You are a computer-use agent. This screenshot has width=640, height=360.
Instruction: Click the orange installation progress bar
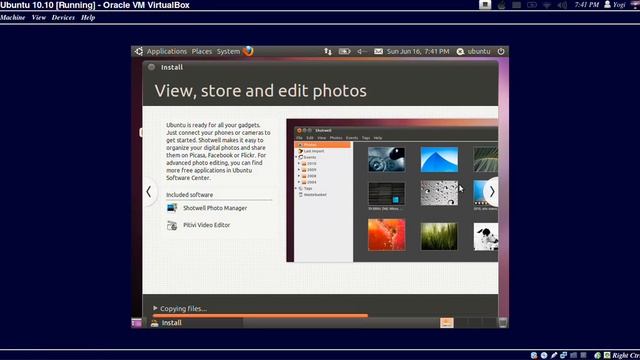click(260, 316)
